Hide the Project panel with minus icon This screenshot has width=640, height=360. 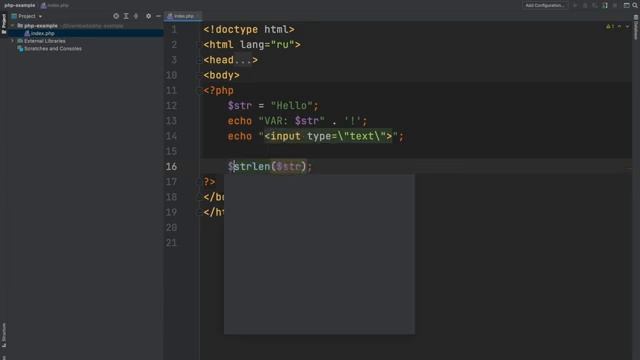(158, 16)
